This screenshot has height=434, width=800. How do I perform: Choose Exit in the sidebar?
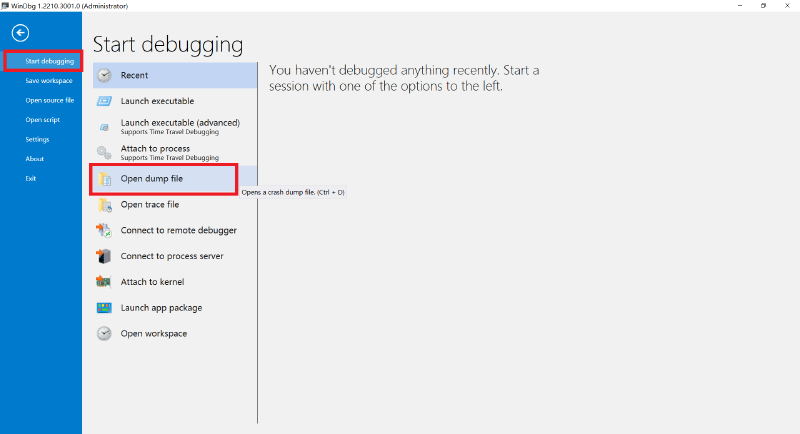click(x=31, y=178)
